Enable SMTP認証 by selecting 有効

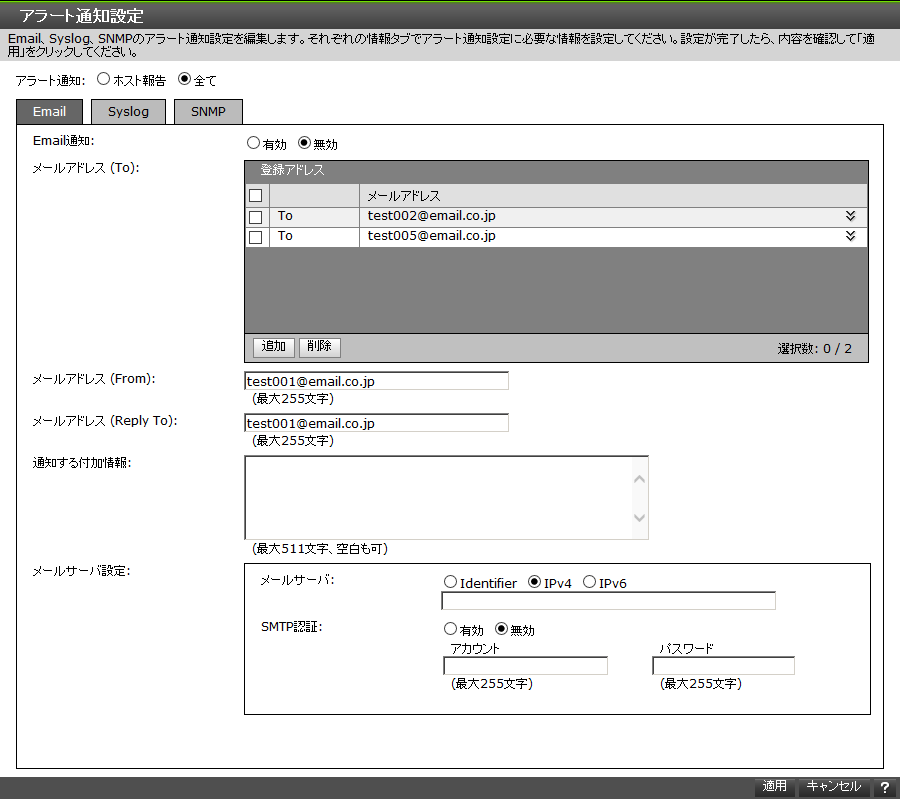click(450, 627)
